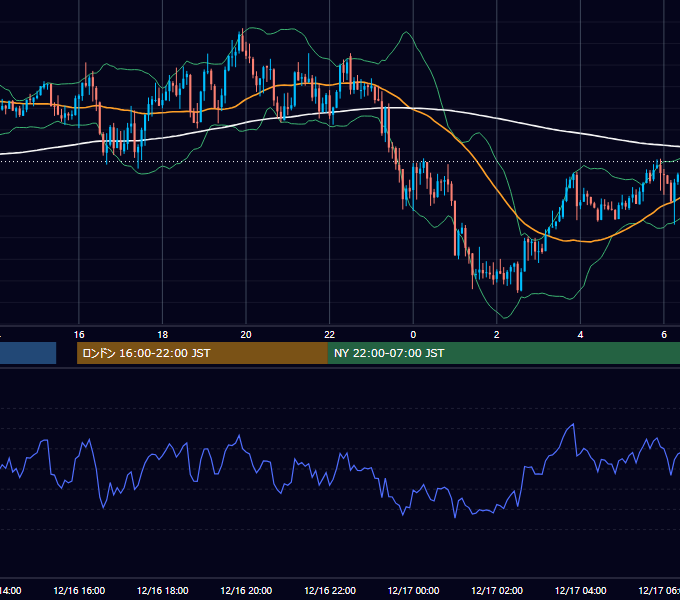
Task: Click the '12/16 22:00' time axis label
Action: pyautogui.click(x=330, y=590)
